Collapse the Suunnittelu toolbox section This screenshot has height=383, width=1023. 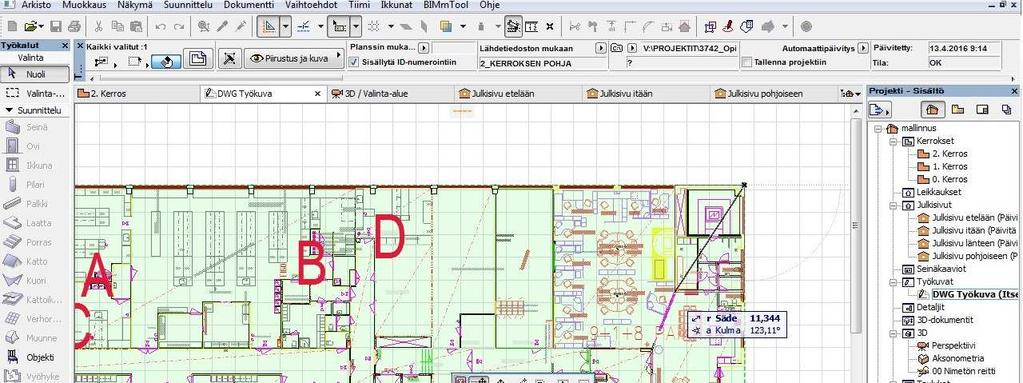[9, 110]
